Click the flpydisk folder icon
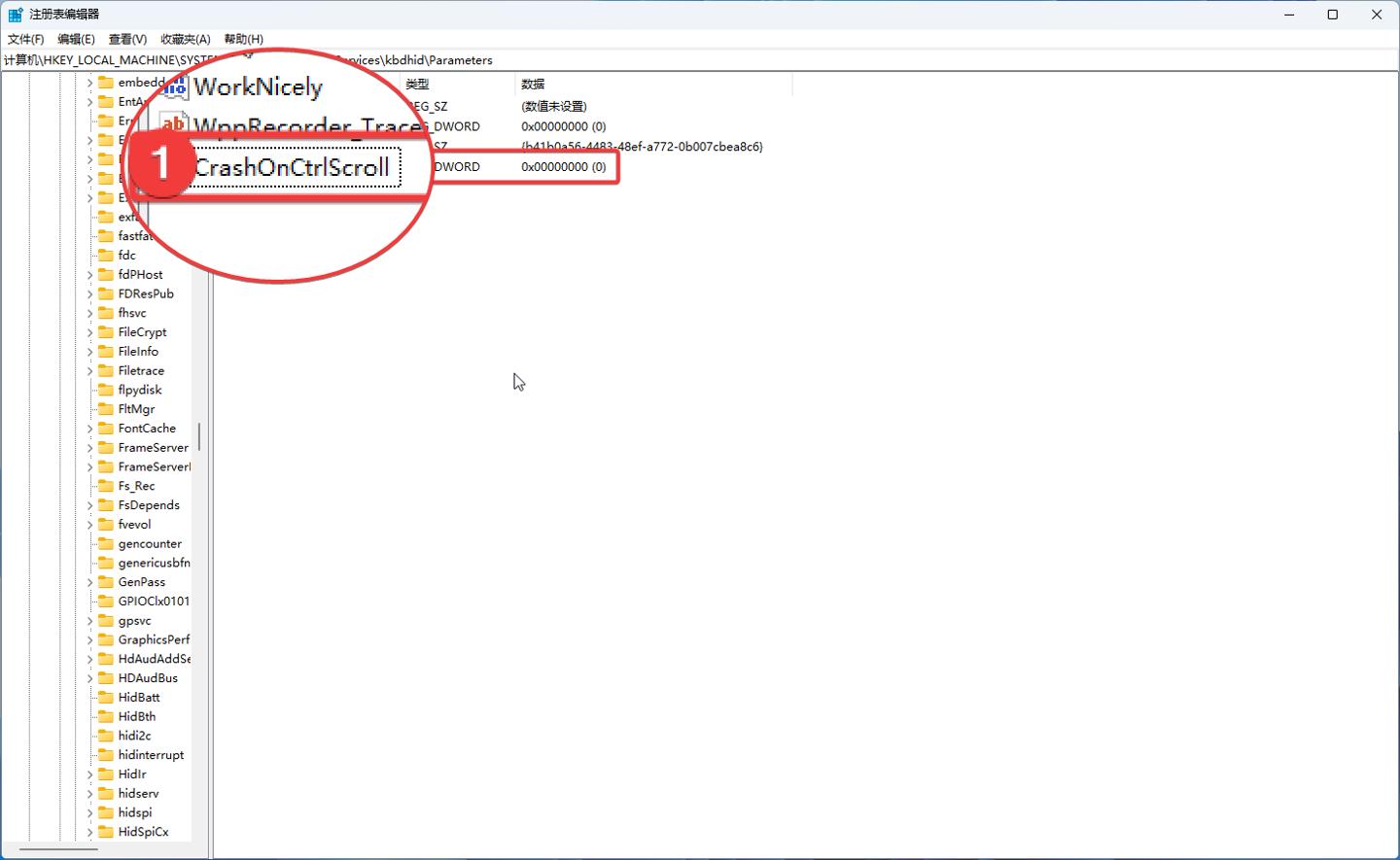This screenshot has width=1400, height=860. [106, 390]
